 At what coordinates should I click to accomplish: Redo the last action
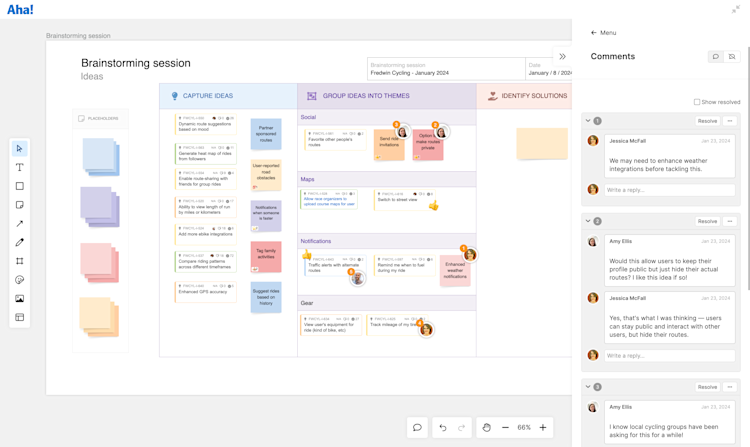[x=462, y=427]
